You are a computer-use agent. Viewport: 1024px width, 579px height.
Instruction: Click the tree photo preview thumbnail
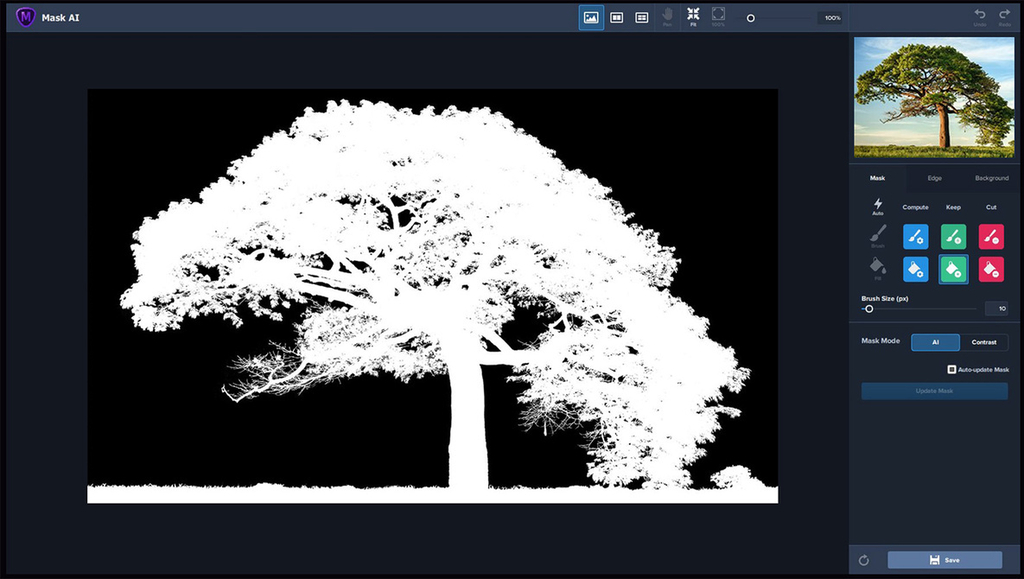point(934,97)
